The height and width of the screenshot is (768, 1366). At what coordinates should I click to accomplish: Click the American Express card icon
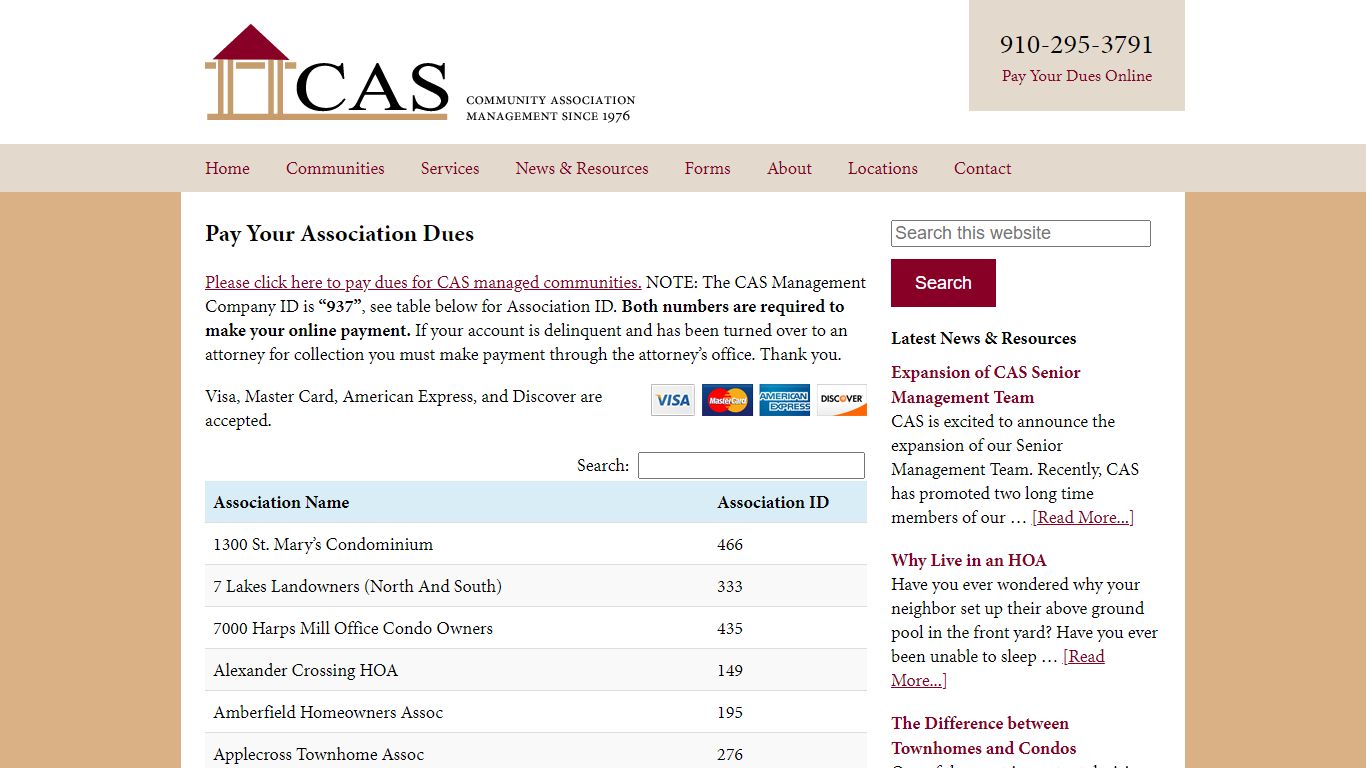[784, 400]
